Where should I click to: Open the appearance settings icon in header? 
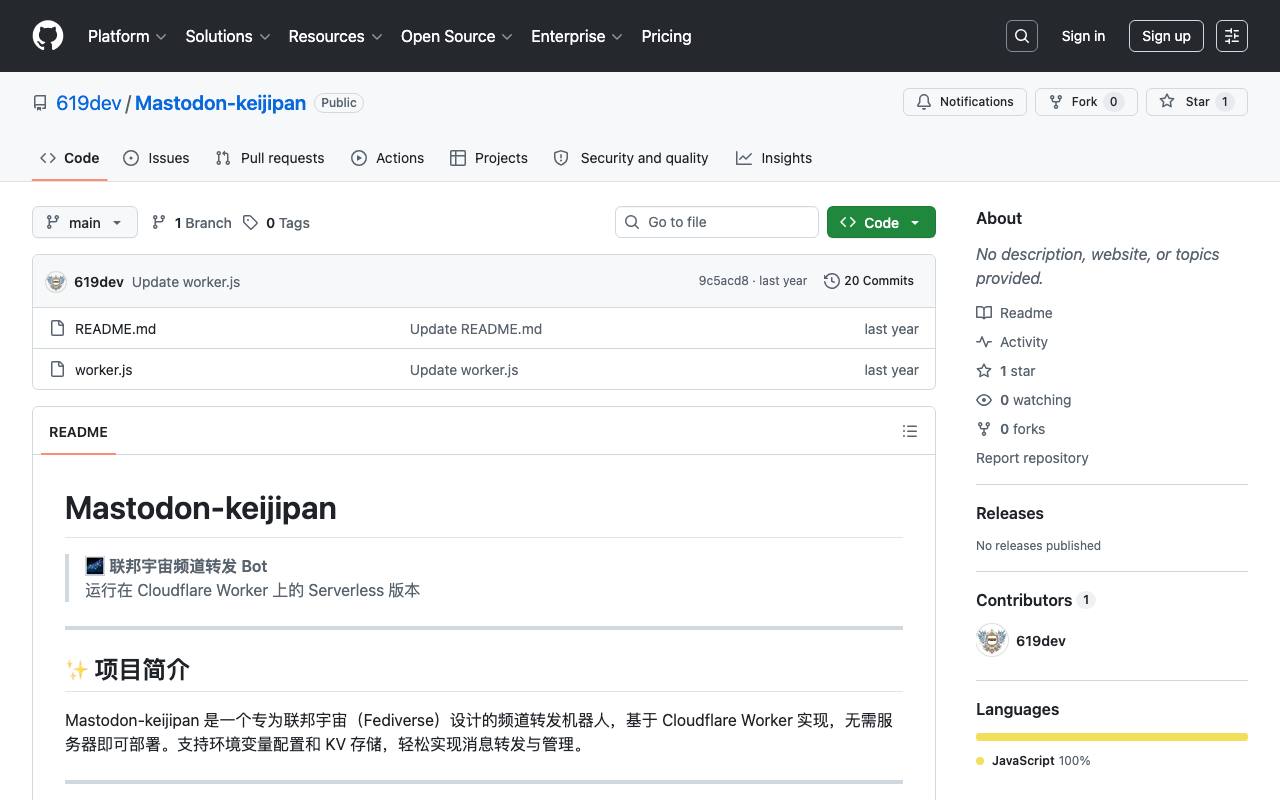(1232, 36)
